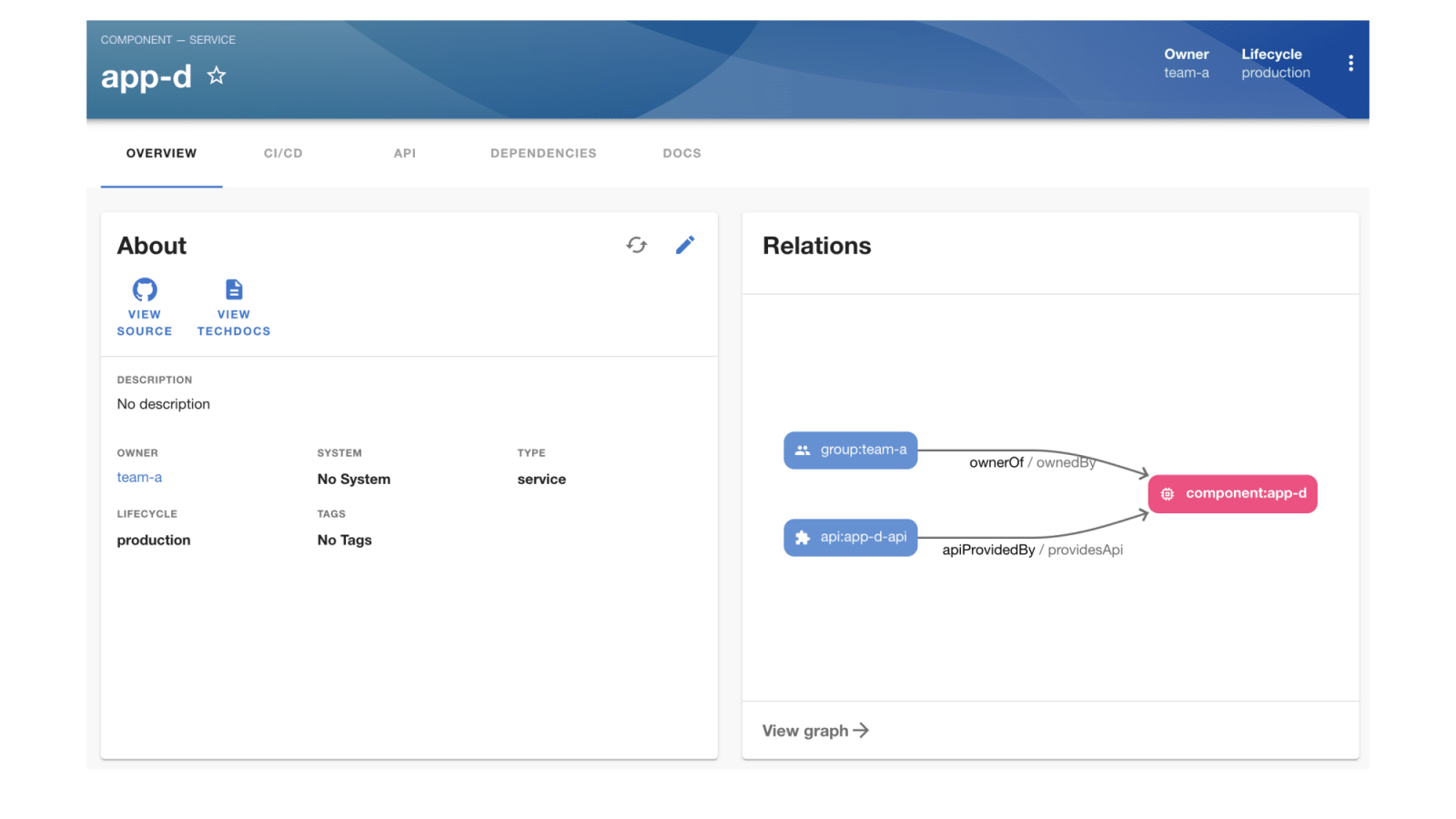Click the 'apiProvidedBy / providesApi' edge label
1456x819 pixels.
1032,550
